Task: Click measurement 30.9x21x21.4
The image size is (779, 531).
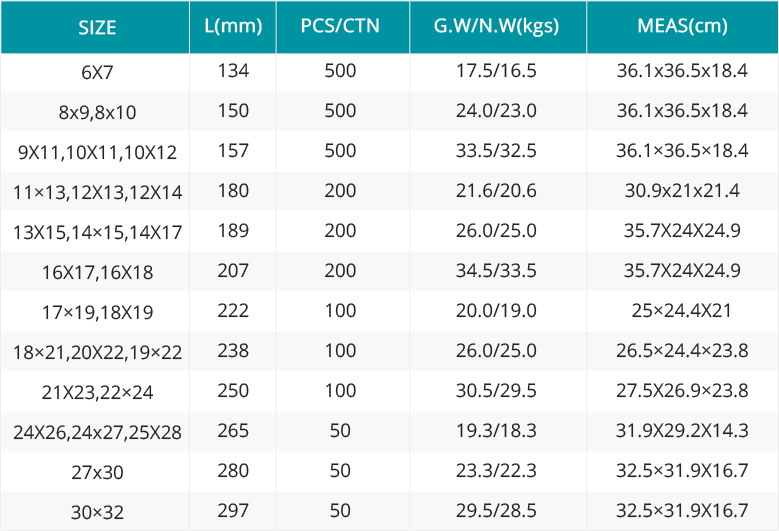Action: (682, 191)
